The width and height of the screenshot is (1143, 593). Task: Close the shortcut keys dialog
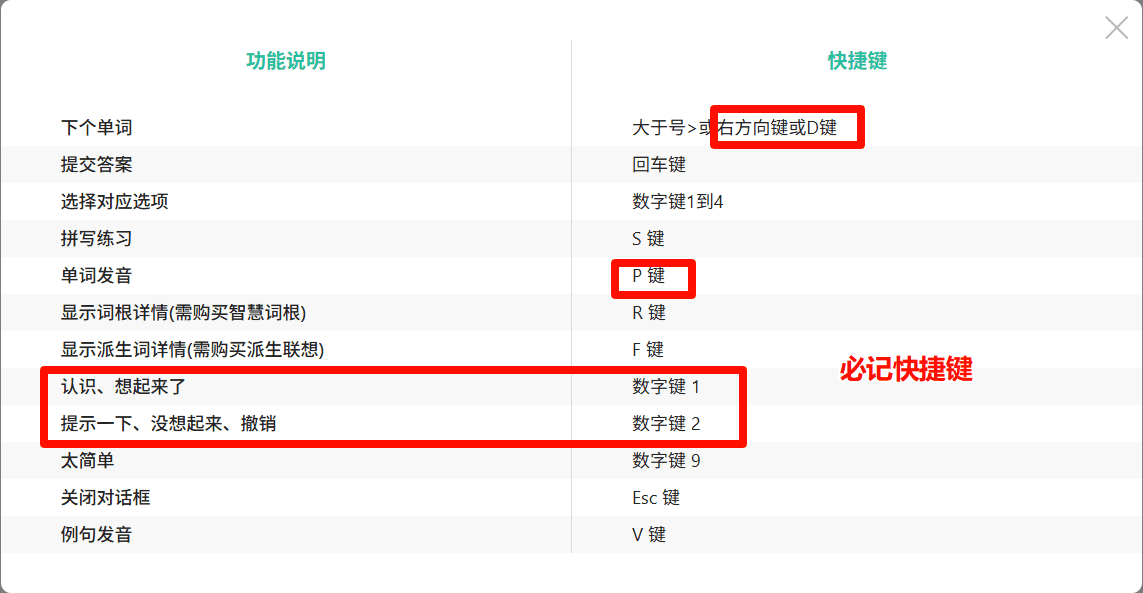(x=1116, y=28)
